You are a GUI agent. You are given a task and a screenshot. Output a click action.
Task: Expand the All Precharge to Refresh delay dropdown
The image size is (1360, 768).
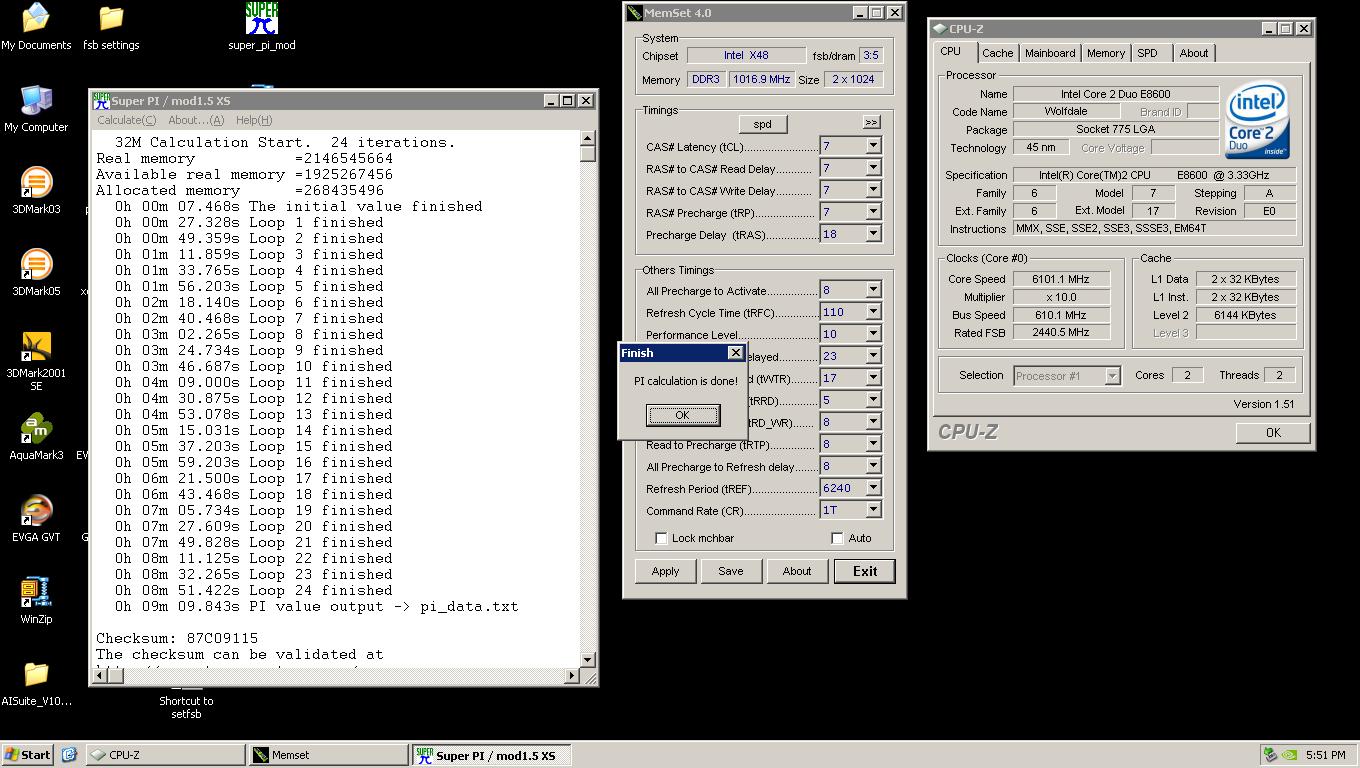pos(873,466)
